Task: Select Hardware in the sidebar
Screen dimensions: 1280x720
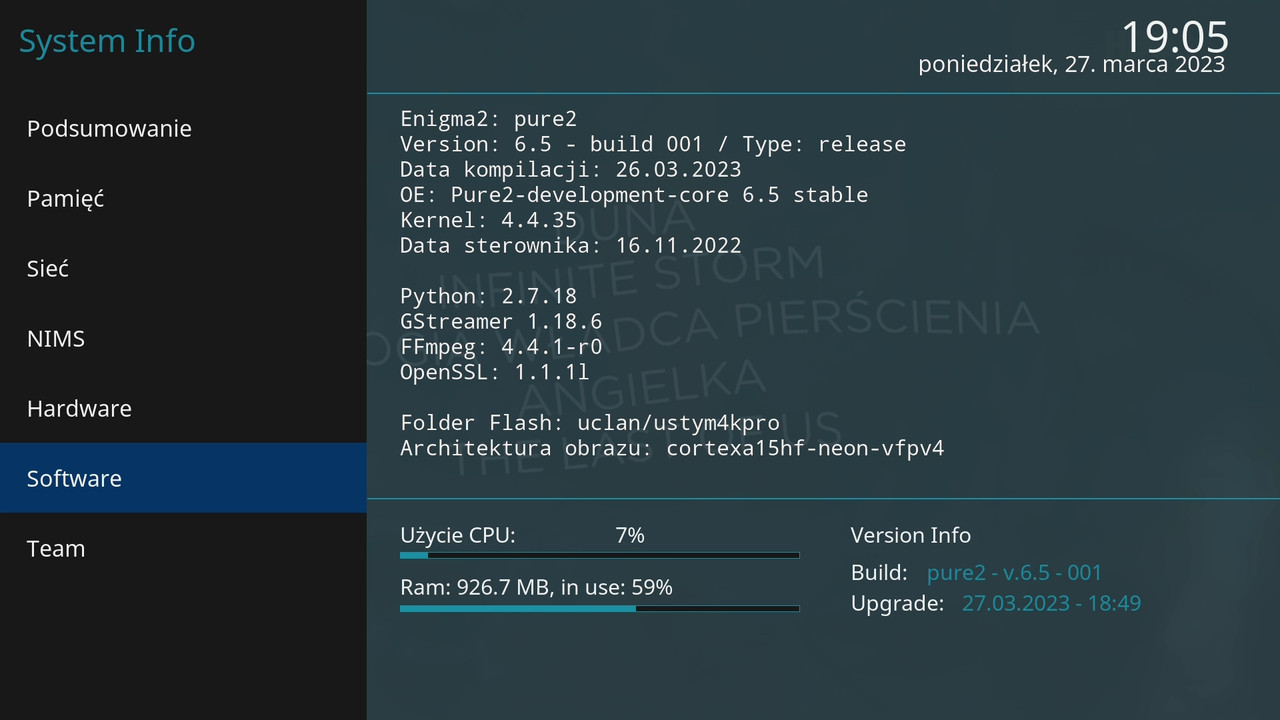Action: pos(183,408)
